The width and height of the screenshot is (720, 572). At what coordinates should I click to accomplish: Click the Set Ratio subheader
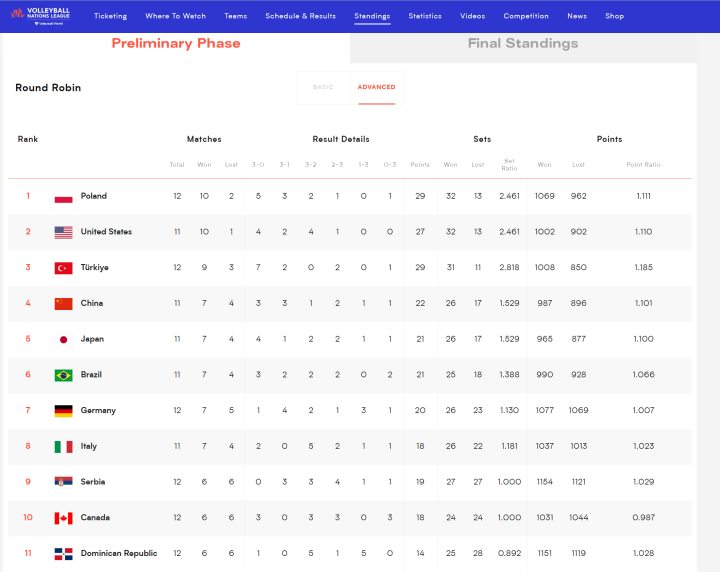click(x=509, y=165)
